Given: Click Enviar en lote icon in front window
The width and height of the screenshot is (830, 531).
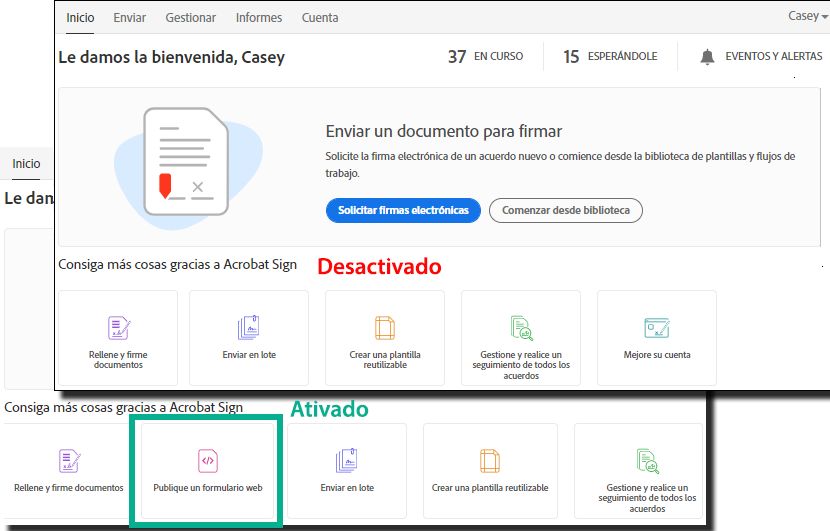Looking at the screenshot, I should coord(249,328).
